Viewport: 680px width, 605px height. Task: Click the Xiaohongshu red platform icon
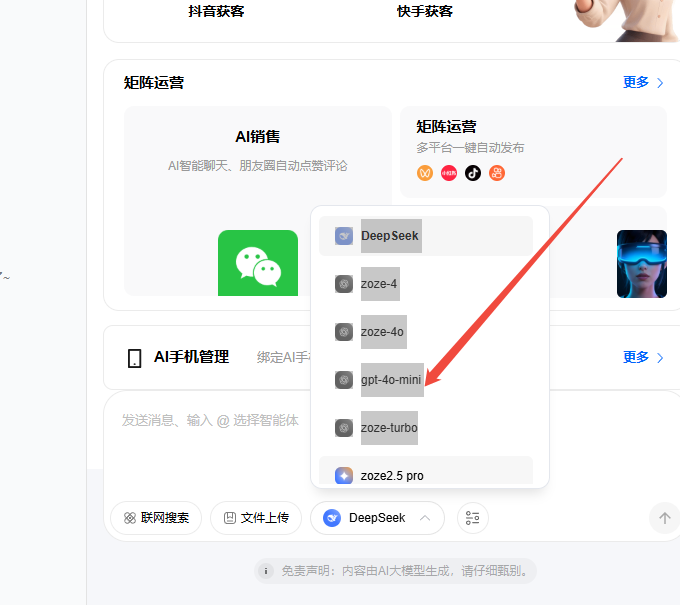point(449,173)
